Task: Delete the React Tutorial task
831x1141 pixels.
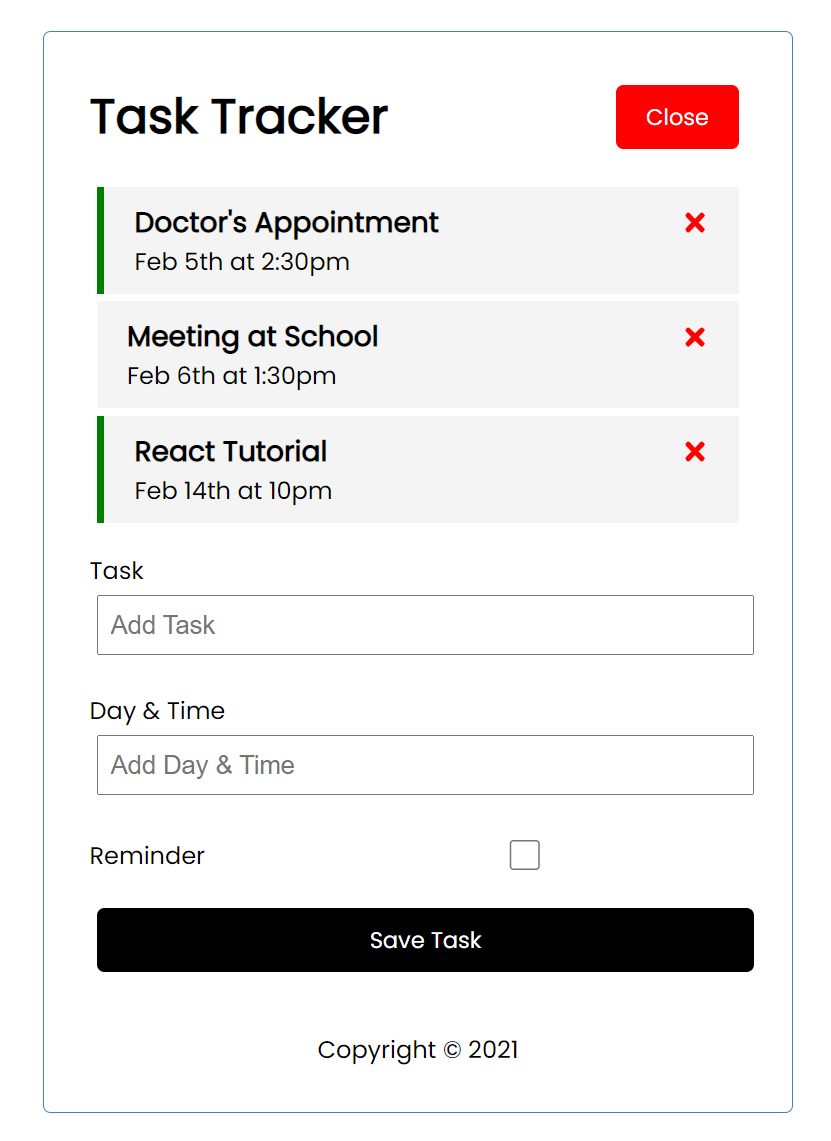Action: tap(695, 452)
